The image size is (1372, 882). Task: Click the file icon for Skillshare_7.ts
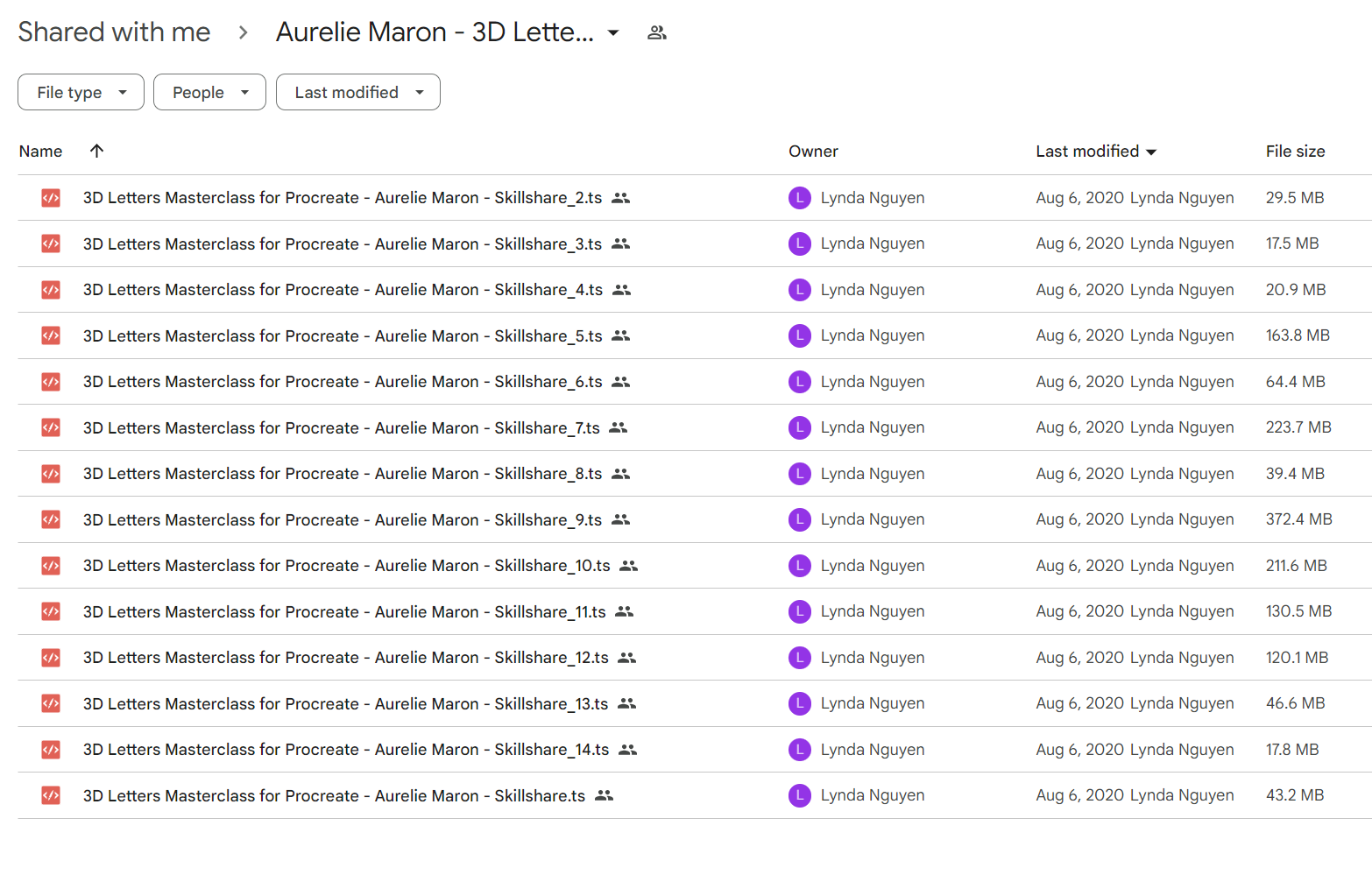tap(51, 427)
